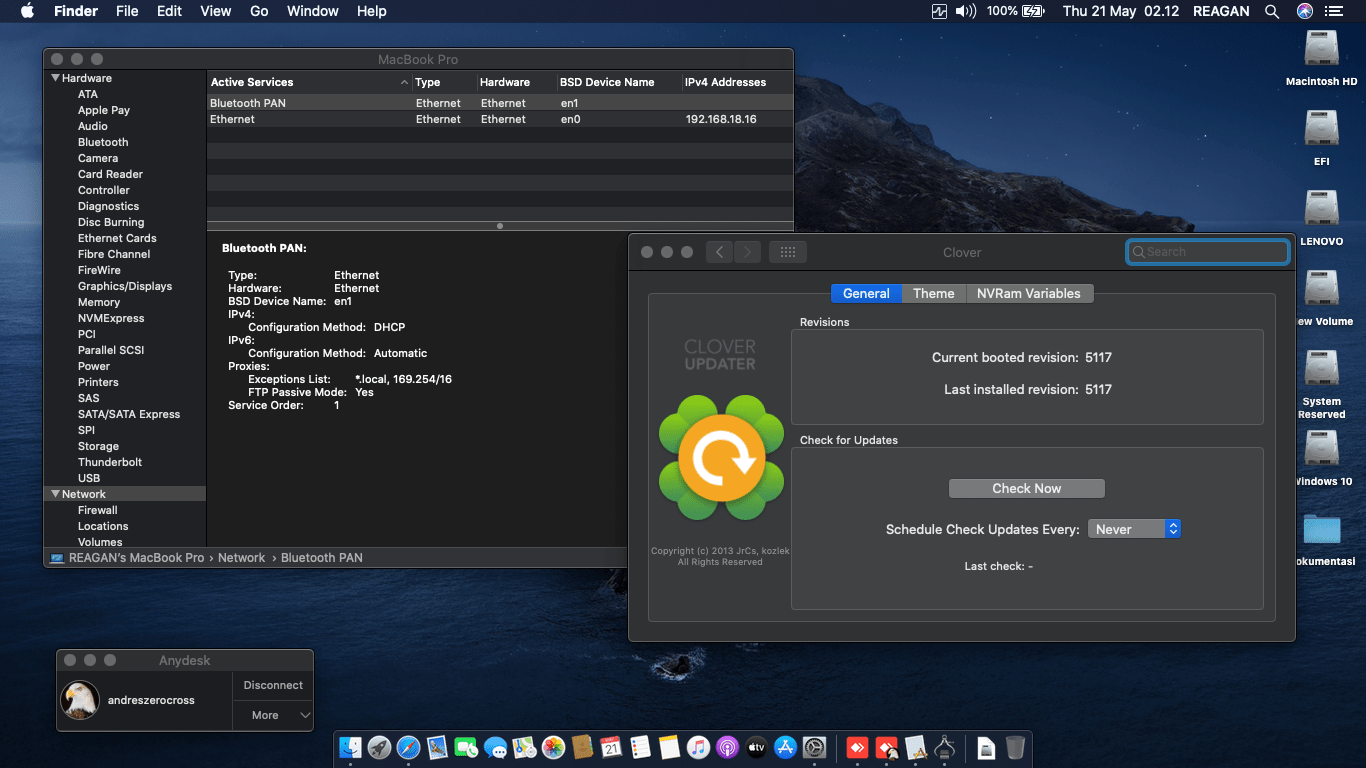
Task: Open Podcasts from the Dock
Action: point(727,747)
